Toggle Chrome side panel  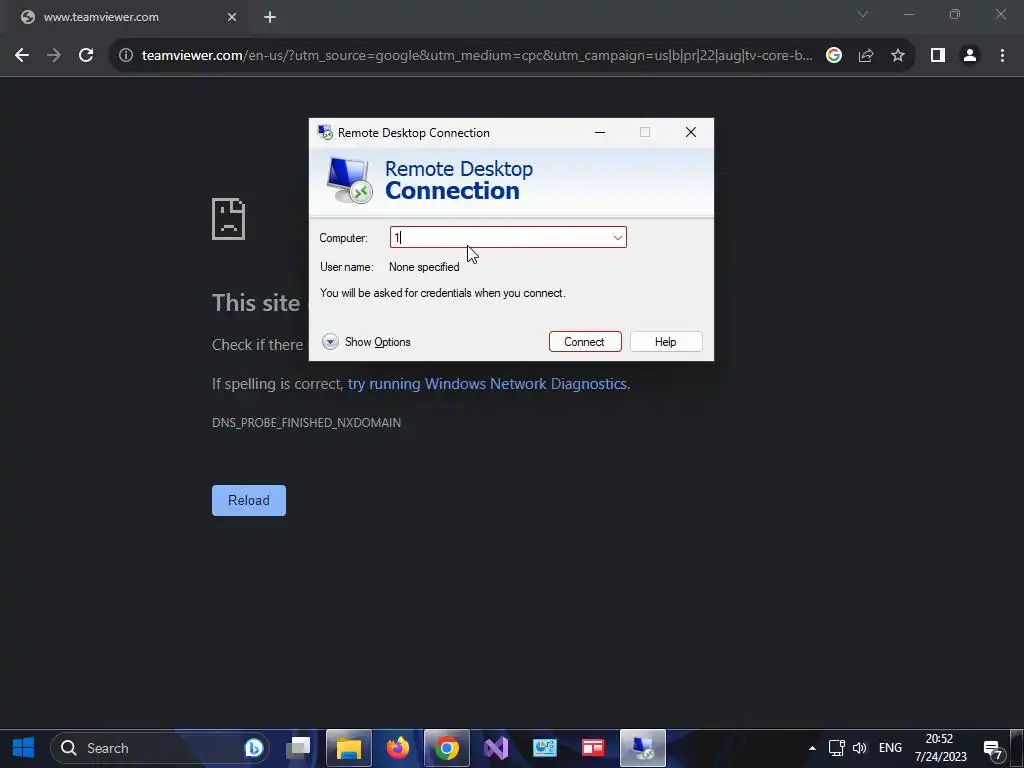coord(938,56)
